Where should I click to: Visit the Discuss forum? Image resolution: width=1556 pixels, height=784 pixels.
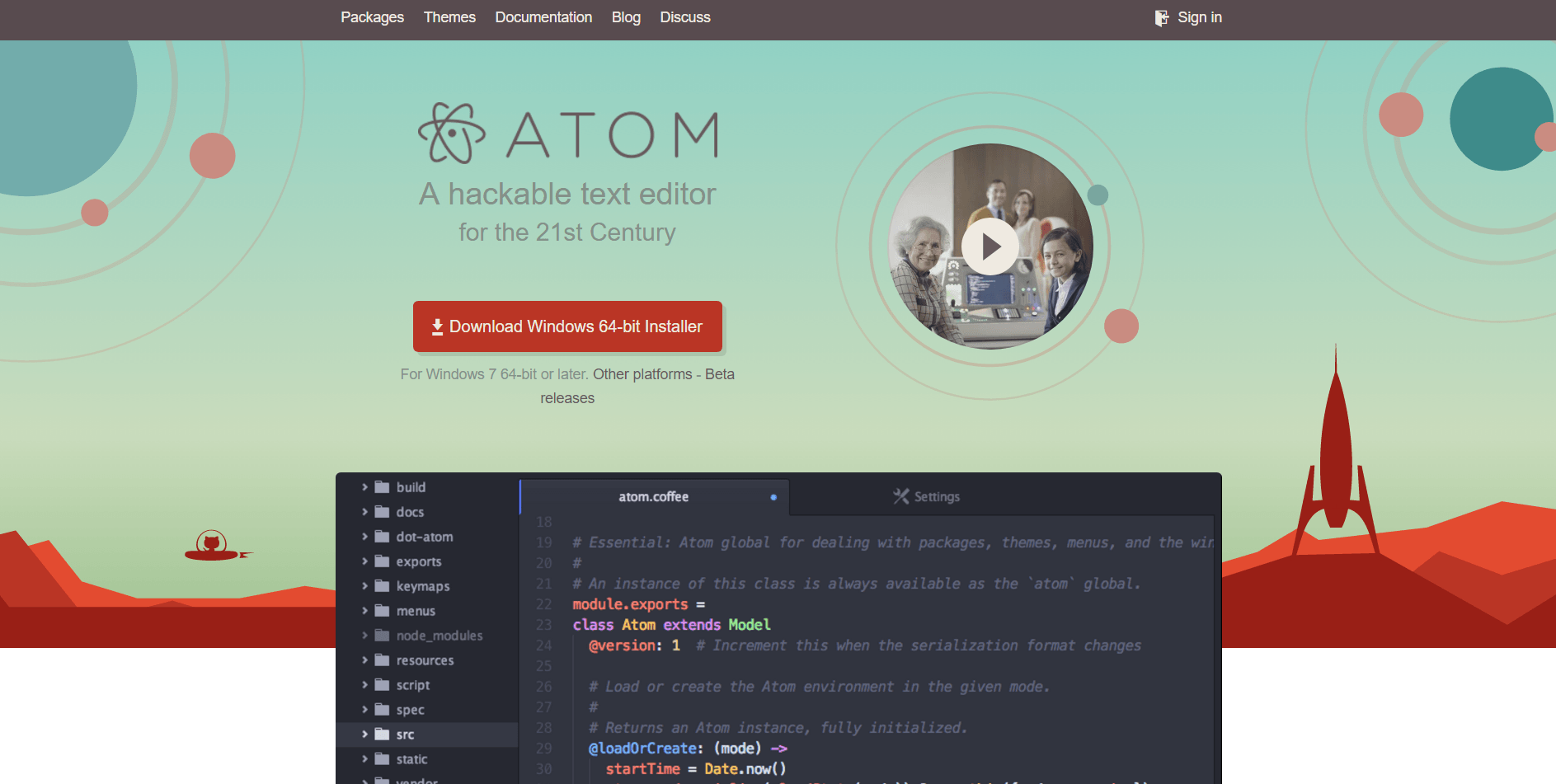[685, 17]
